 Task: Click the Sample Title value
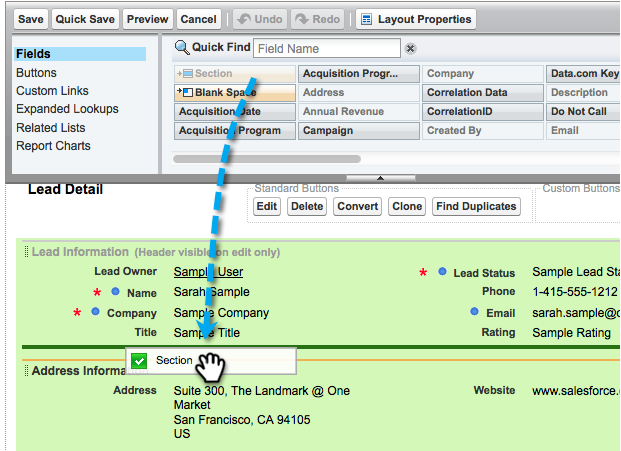point(207,333)
